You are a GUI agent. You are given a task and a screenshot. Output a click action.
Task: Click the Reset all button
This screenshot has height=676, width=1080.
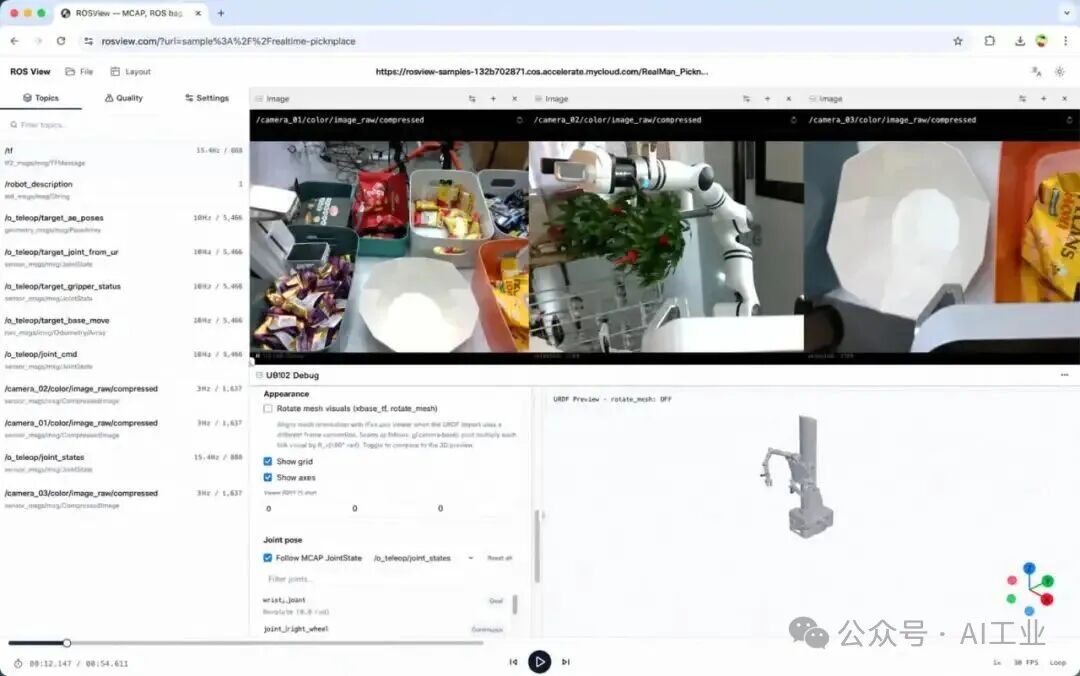click(x=499, y=557)
